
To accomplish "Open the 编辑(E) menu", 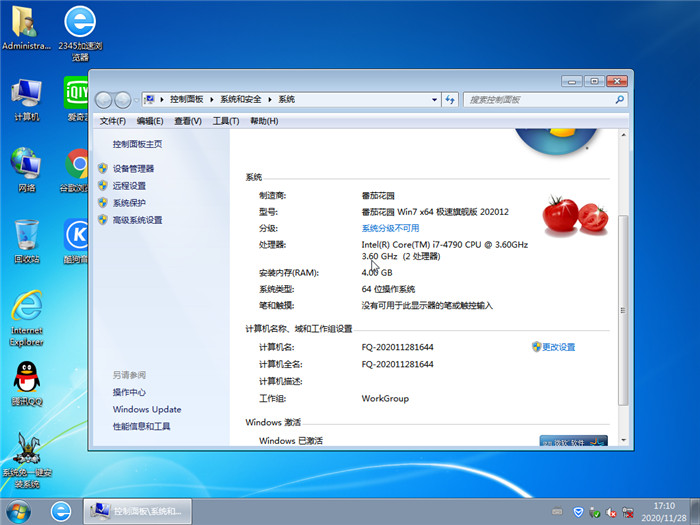I will [150, 121].
